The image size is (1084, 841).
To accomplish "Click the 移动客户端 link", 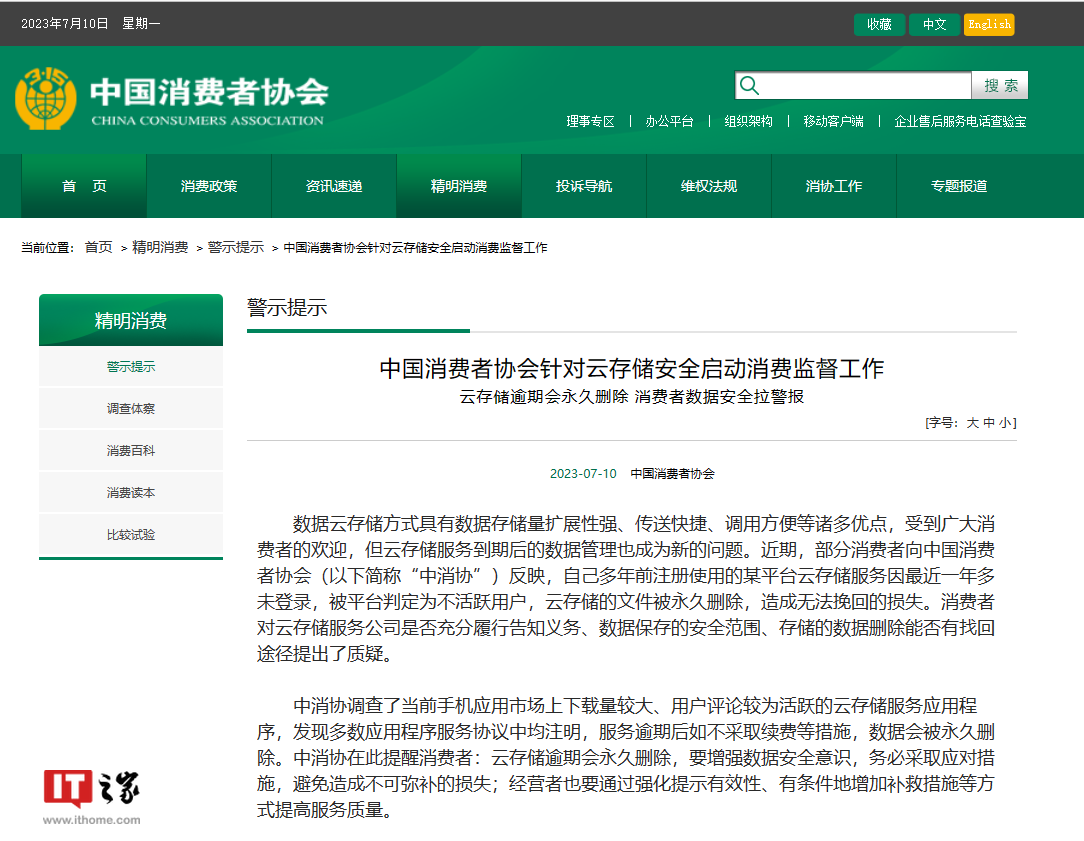I will pos(833,121).
